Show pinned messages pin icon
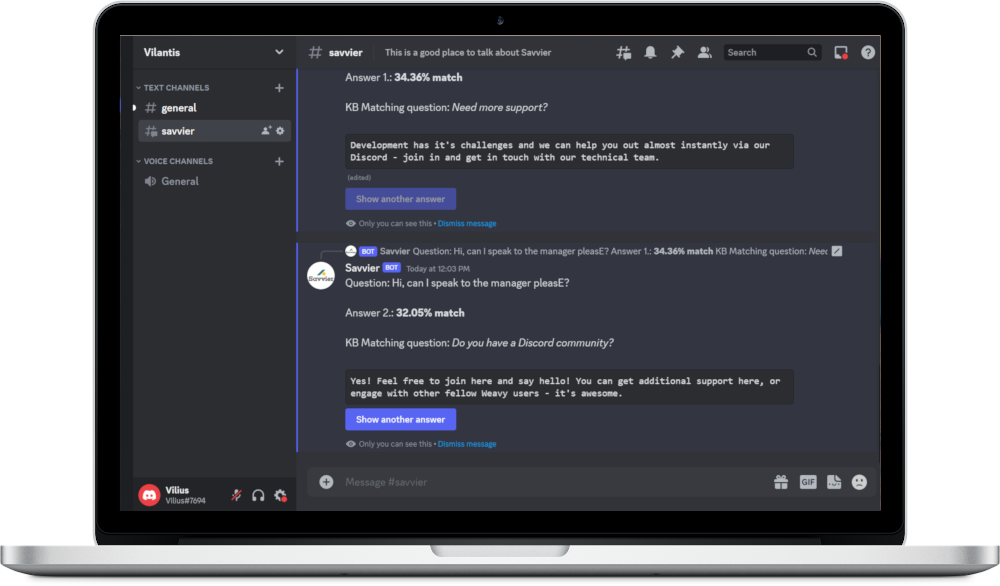 [x=677, y=52]
